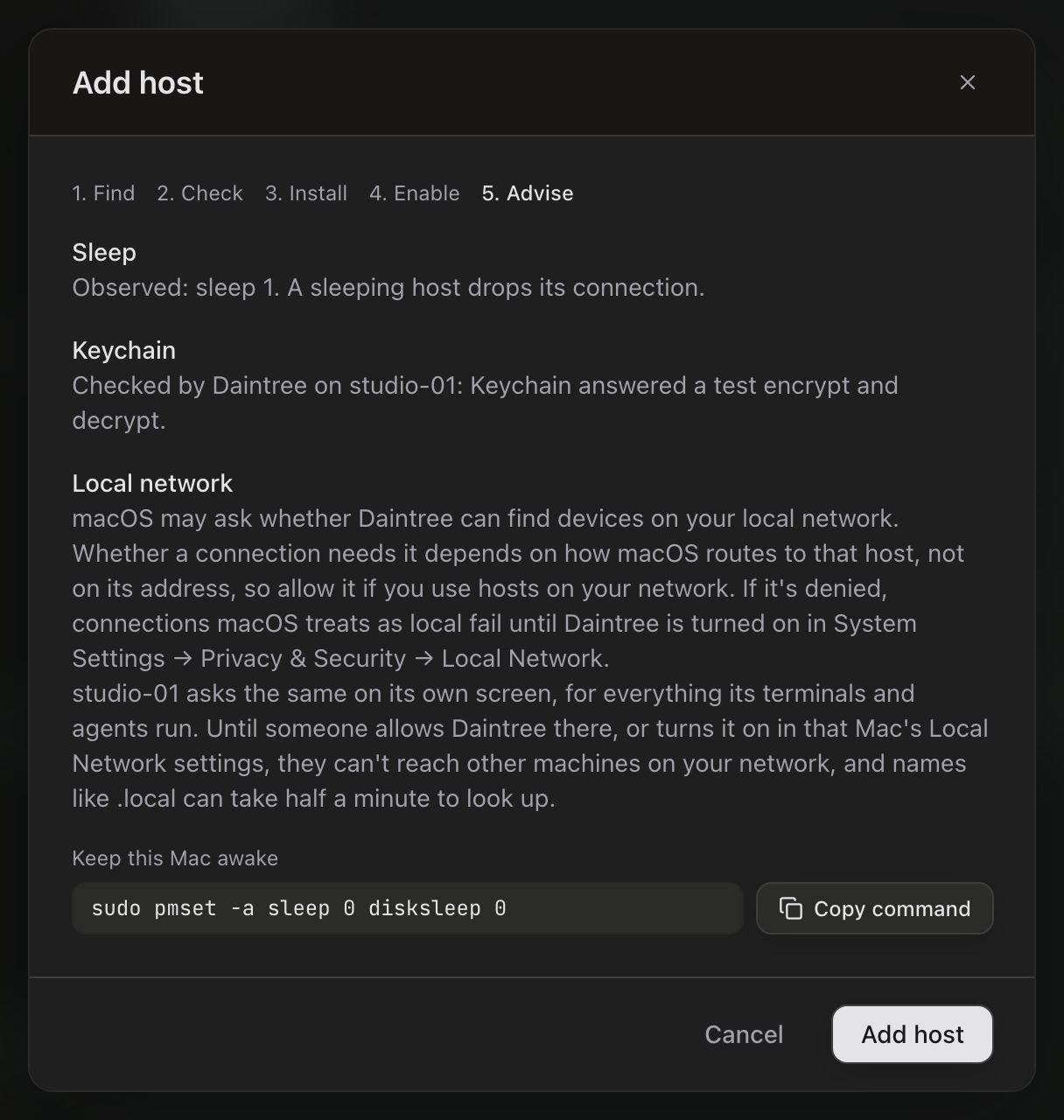Cancel adding the host
This screenshot has width=1064, height=1120.
tap(744, 1034)
